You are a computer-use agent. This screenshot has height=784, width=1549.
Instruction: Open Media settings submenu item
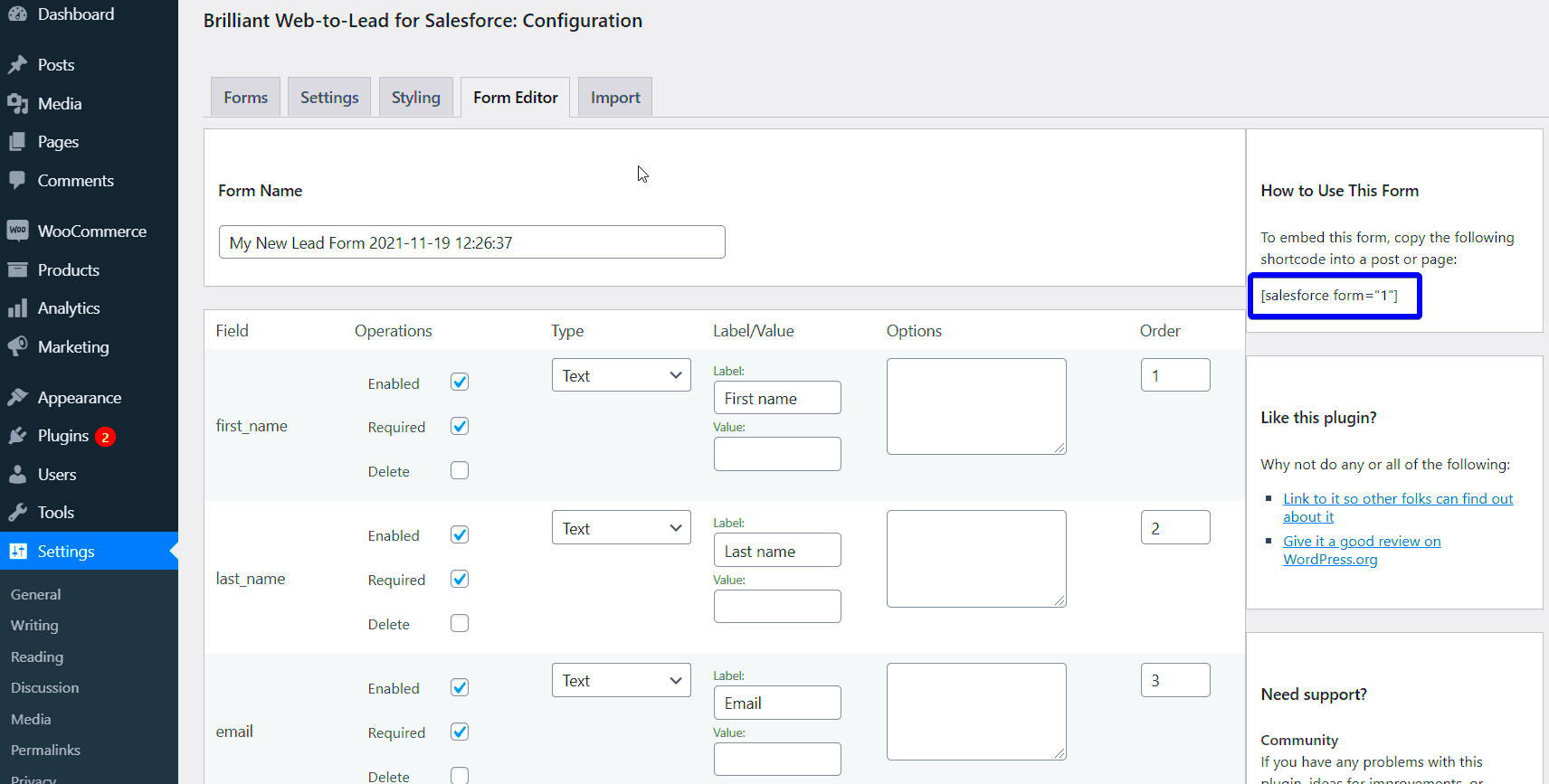tap(31, 719)
